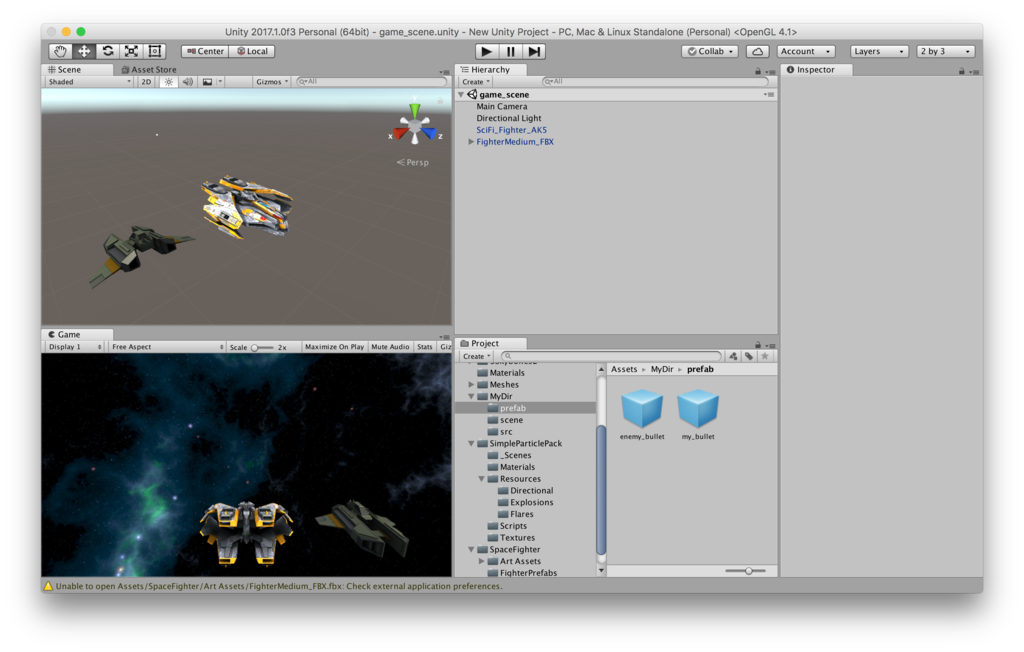Open the Shaded draw mode dropdown
1024x652 pixels.
point(89,82)
